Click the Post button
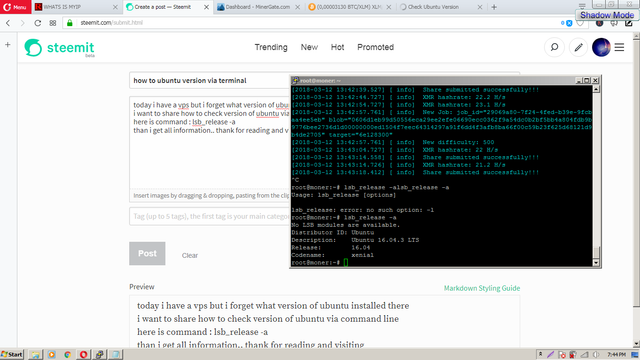Screen dimensions: 640x360 click(147, 253)
